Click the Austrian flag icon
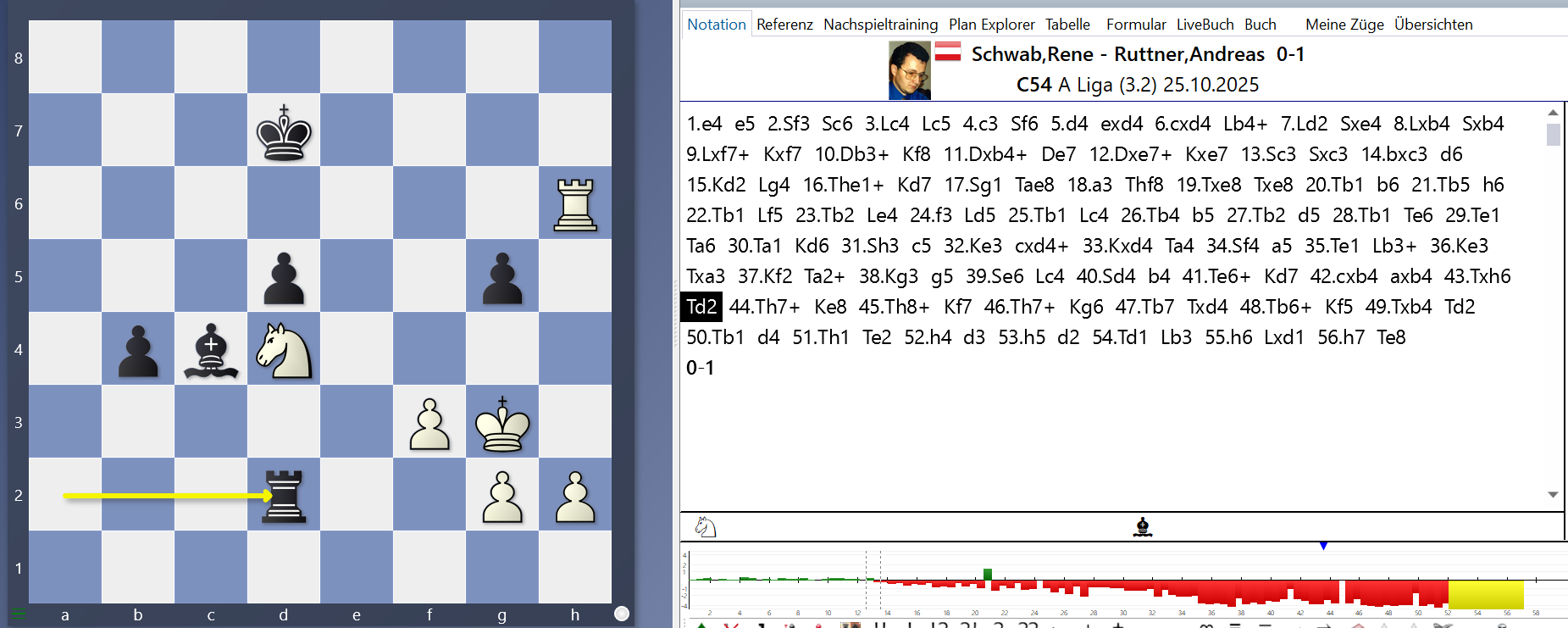The height and width of the screenshot is (628, 1568). coord(947,52)
